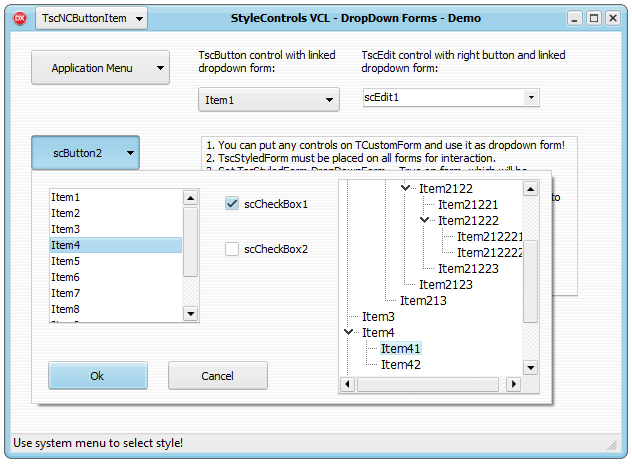Viewport: 632px width, 464px height.
Task: Select Item21221 in the tree view
Action: point(468,204)
